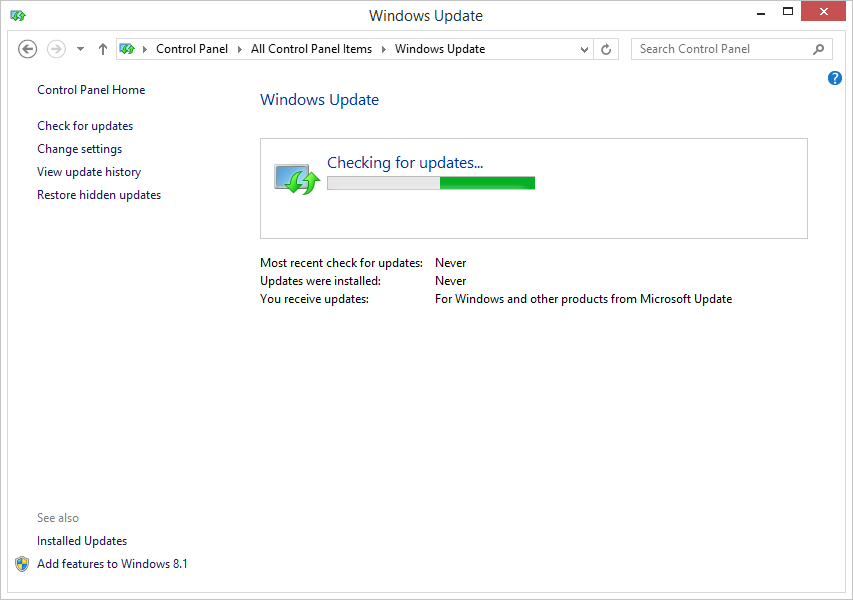Select the Windows Update breadcrumb in the address bar
The width and height of the screenshot is (853, 600).
click(440, 49)
